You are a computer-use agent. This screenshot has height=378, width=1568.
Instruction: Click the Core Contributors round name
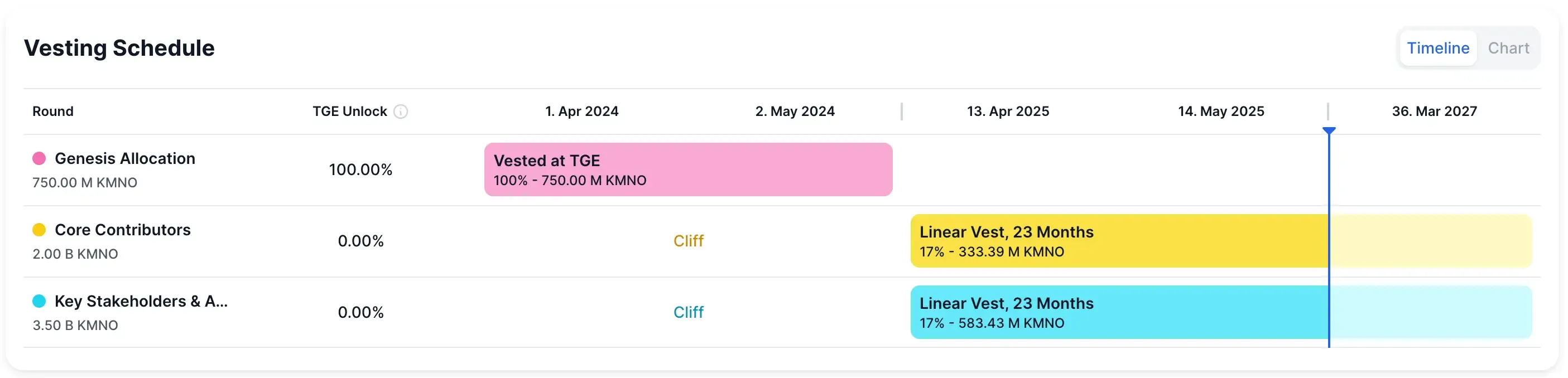tap(122, 230)
